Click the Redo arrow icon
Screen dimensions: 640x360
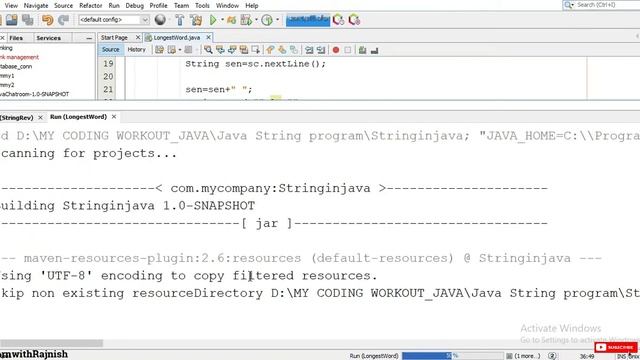click(64, 20)
